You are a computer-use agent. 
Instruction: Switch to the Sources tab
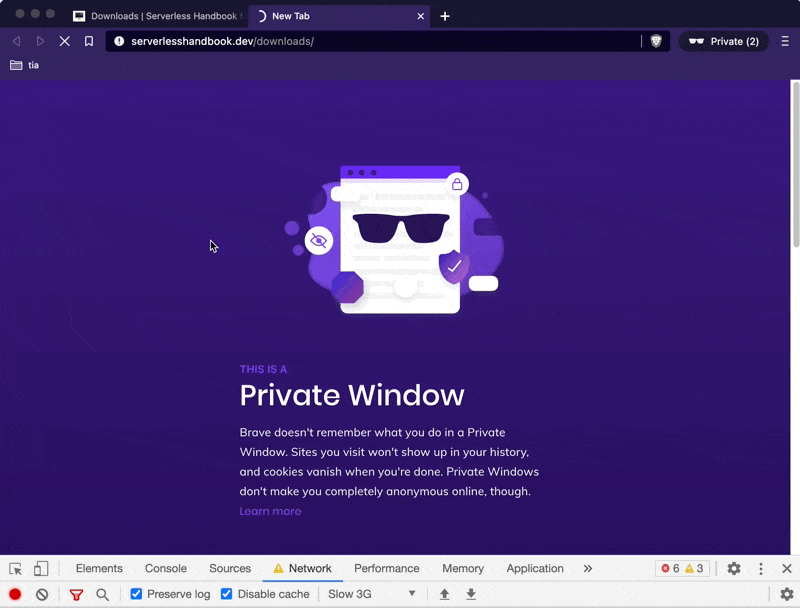pos(230,569)
